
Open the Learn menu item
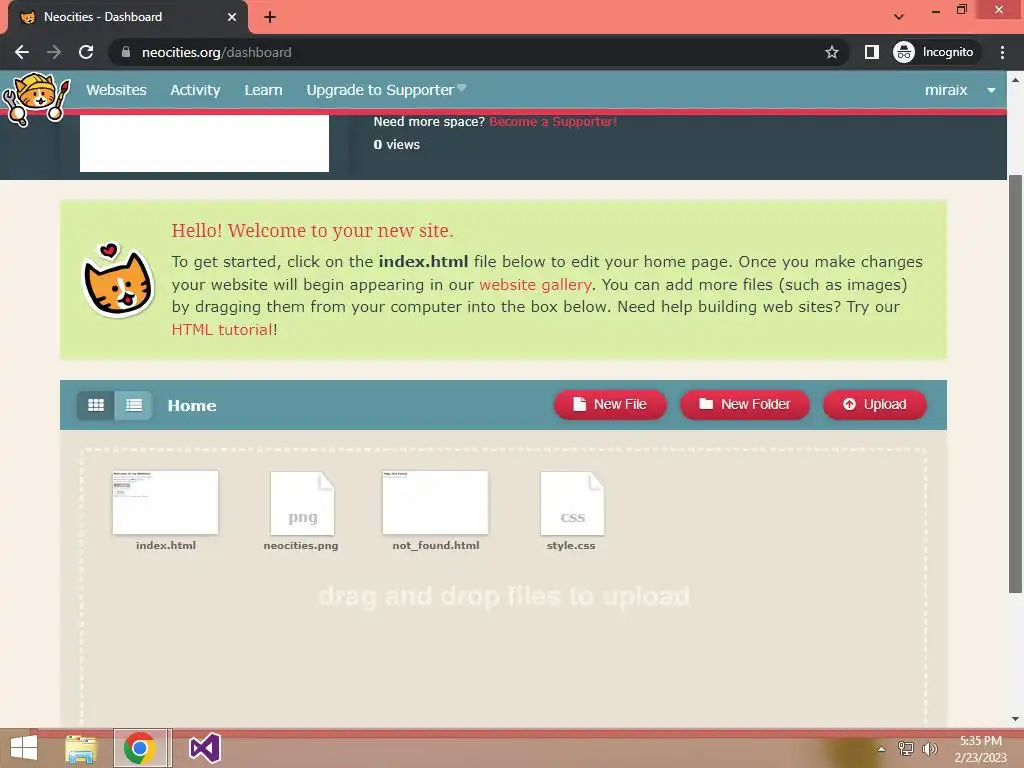click(263, 90)
